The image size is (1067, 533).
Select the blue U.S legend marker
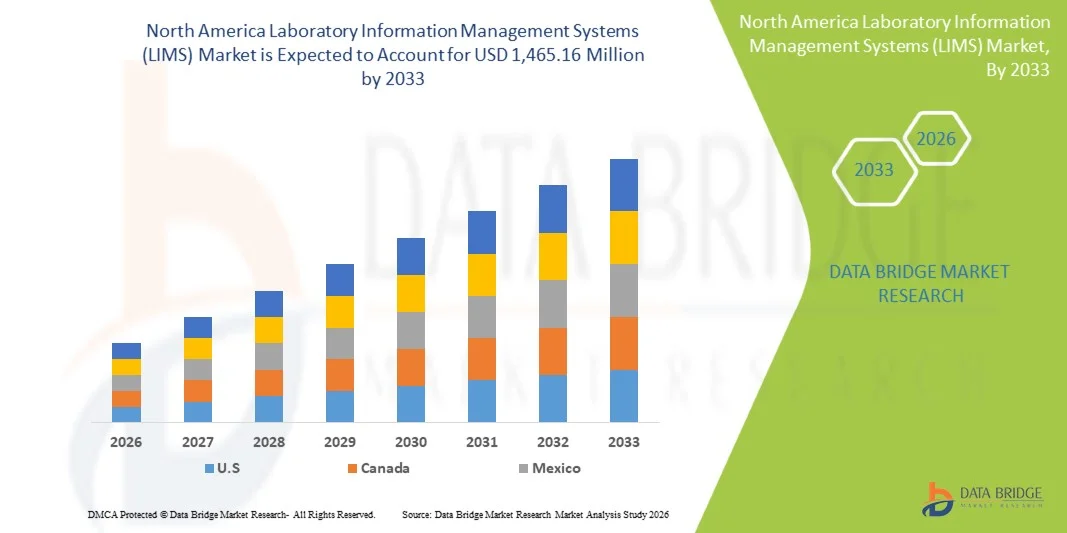click(209, 468)
